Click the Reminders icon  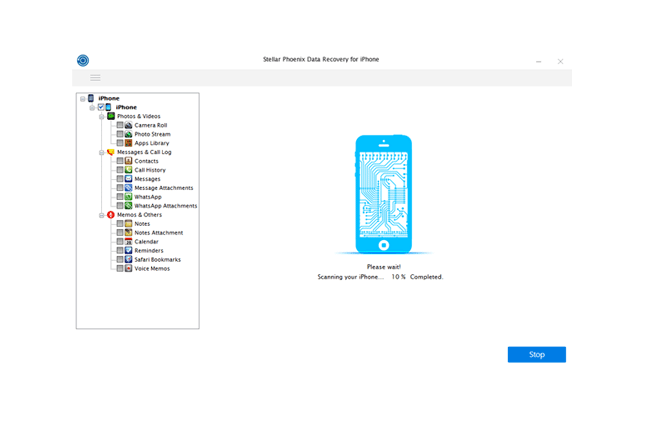tap(129, 250)
